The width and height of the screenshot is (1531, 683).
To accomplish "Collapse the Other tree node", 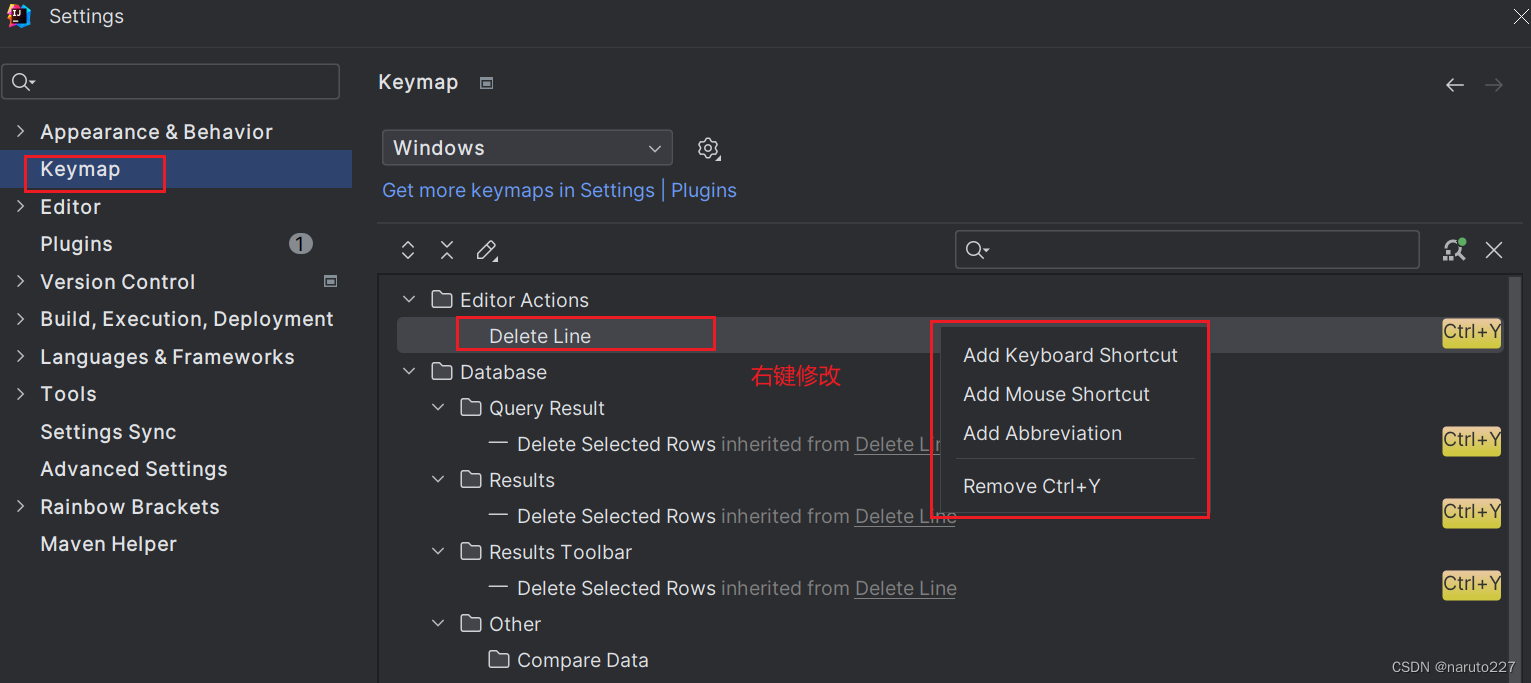I will 437,623.
